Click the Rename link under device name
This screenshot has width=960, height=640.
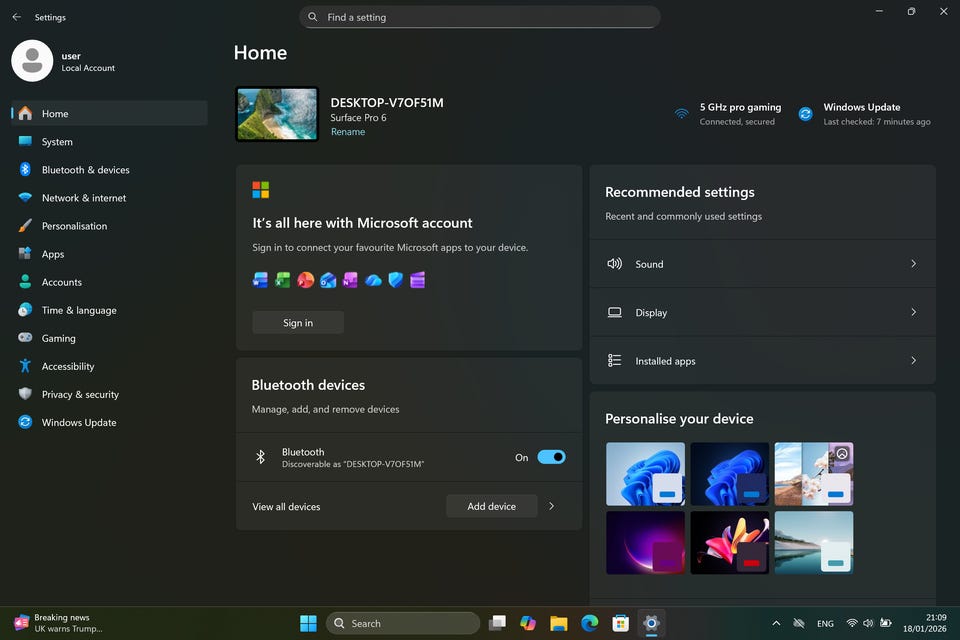pos(348,132)
